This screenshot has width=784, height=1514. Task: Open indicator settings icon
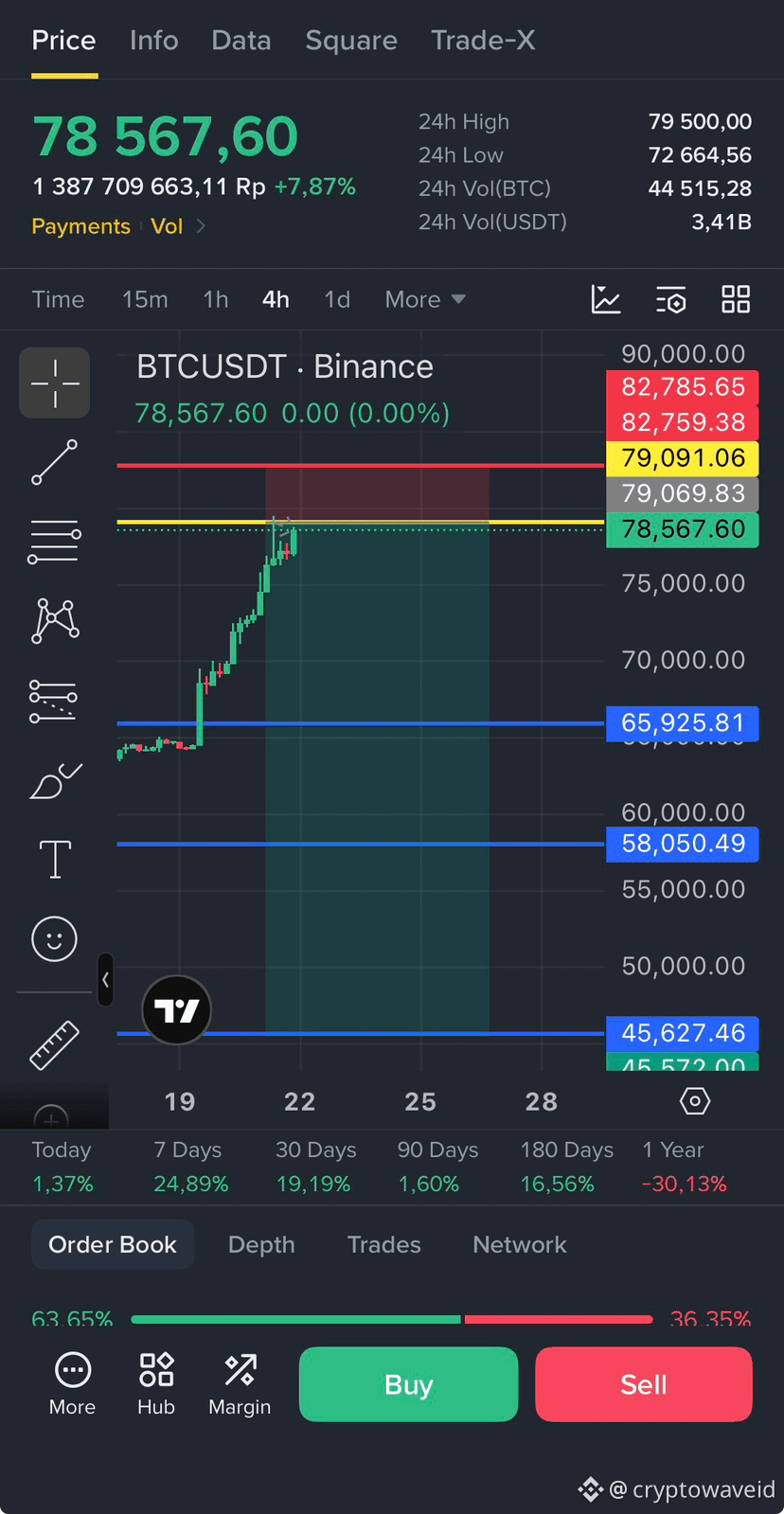coord(671,299)
